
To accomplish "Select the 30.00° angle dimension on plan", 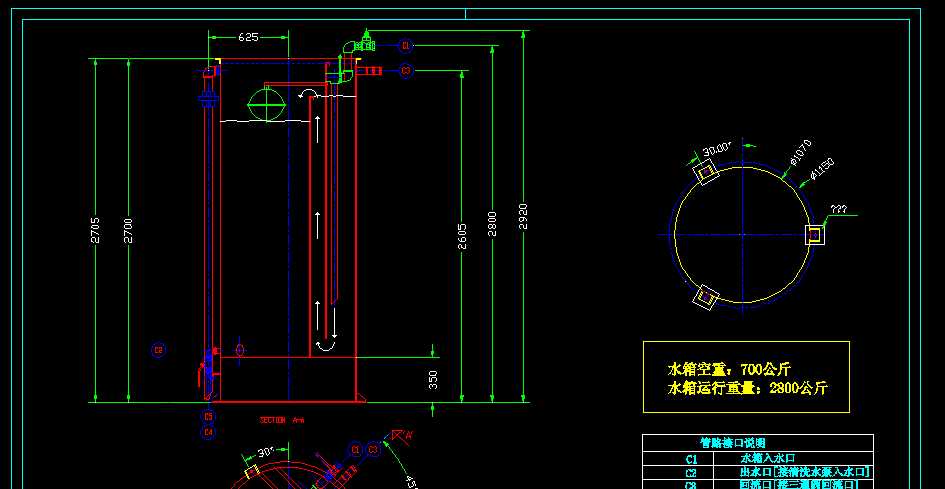I will [x=716, y=150].
